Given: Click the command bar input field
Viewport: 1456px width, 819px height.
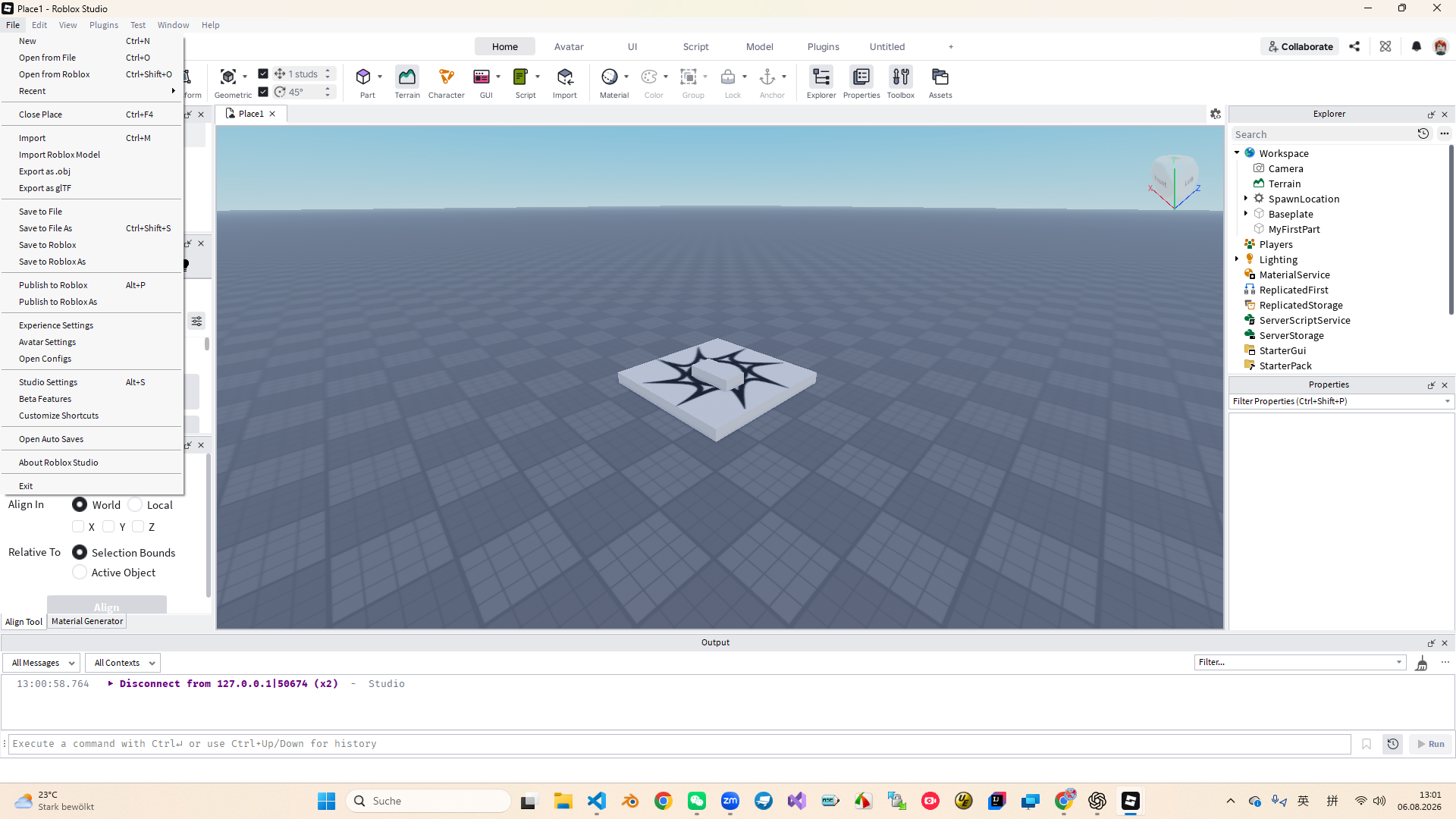Looking at the screenshot, I should pos(679,744).
